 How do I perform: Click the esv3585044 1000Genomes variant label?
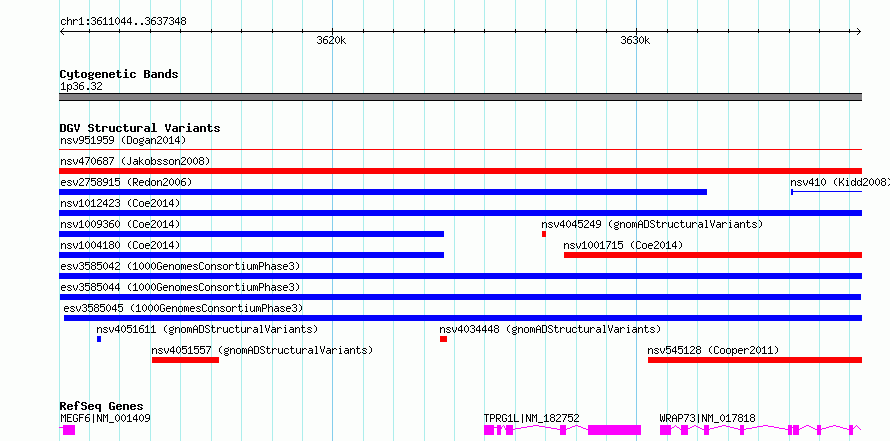tap(180, 287)
